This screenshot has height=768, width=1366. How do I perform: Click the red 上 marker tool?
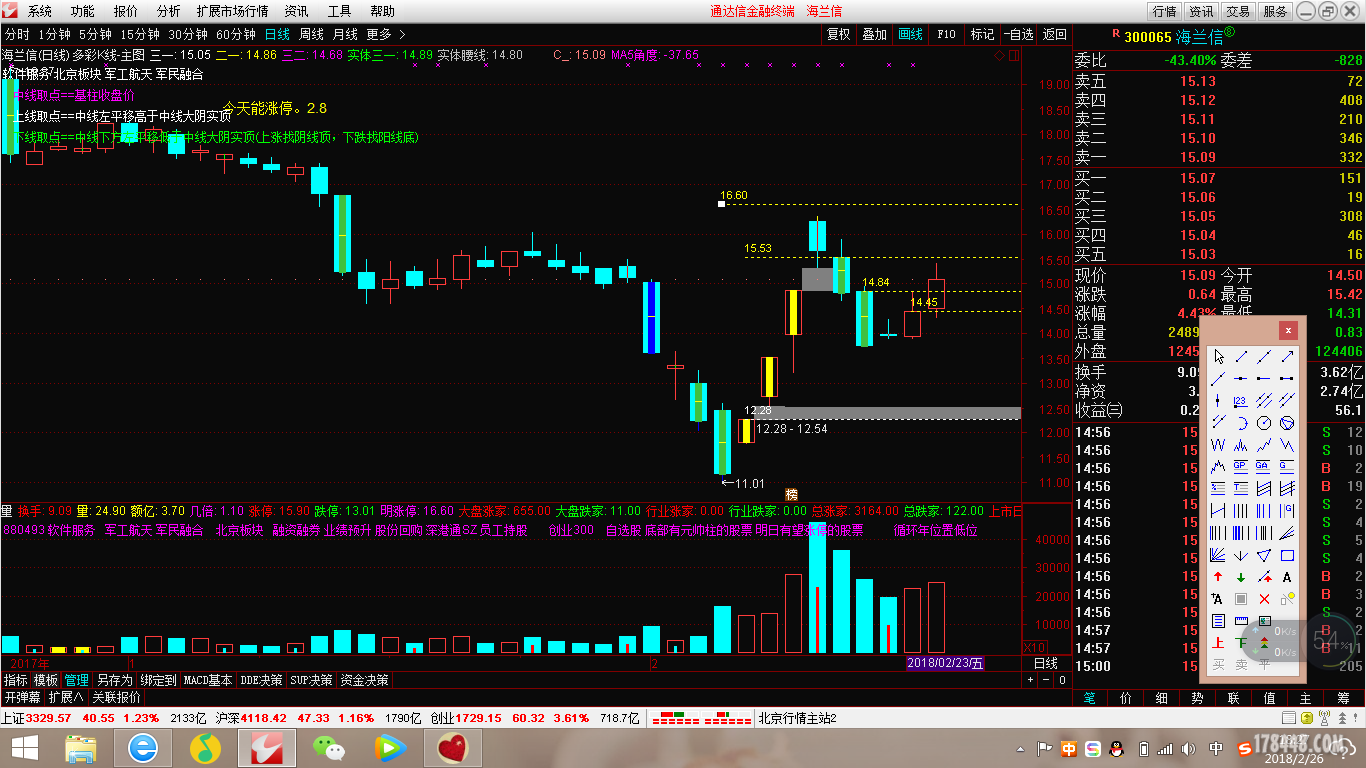[x=1218, y=642]
